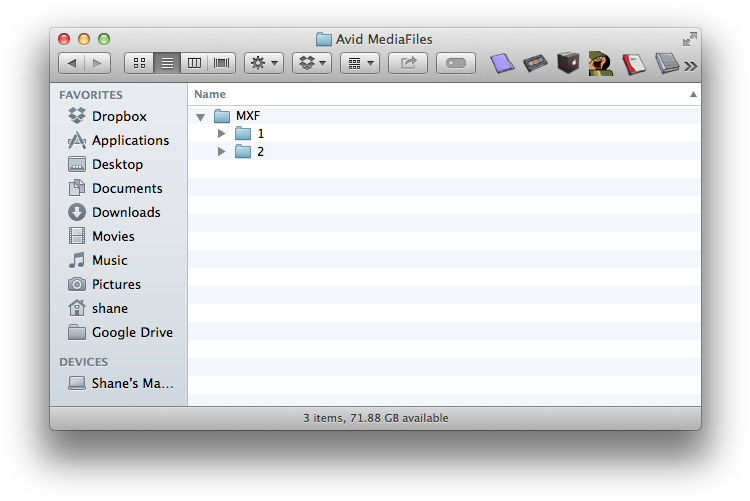Open Desktop in the sidebar
The width and height of the screenshot is (750, 501).
click(119, 164)
